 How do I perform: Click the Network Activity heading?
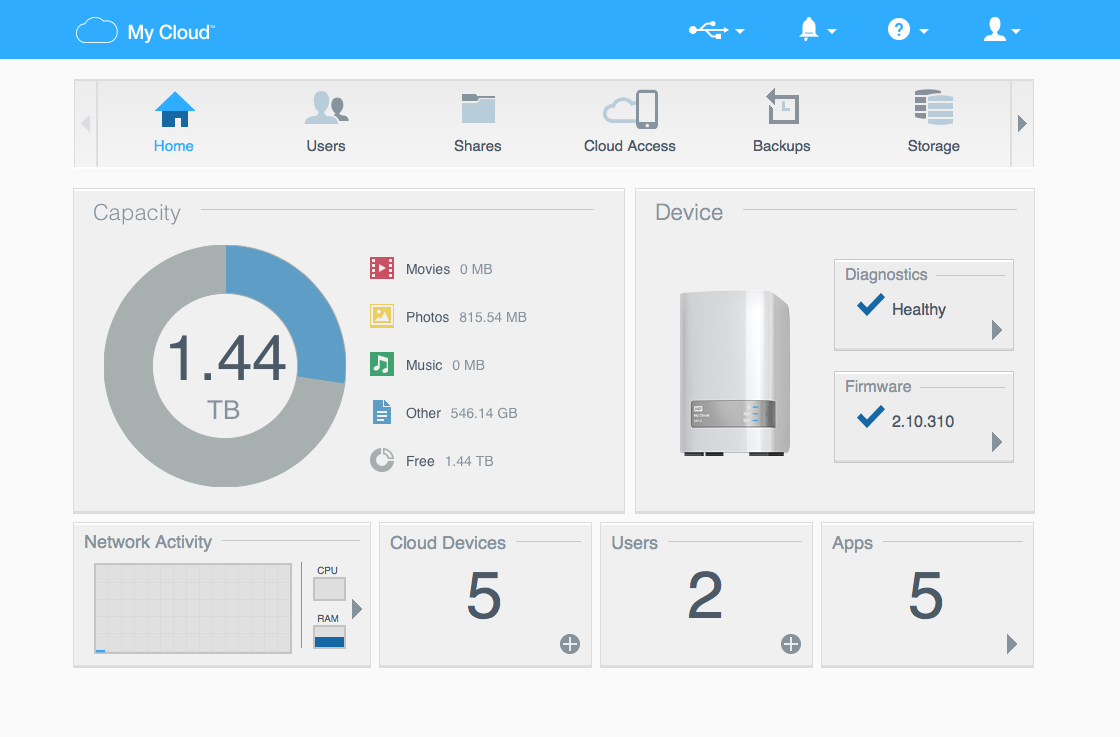click(148, 542)
